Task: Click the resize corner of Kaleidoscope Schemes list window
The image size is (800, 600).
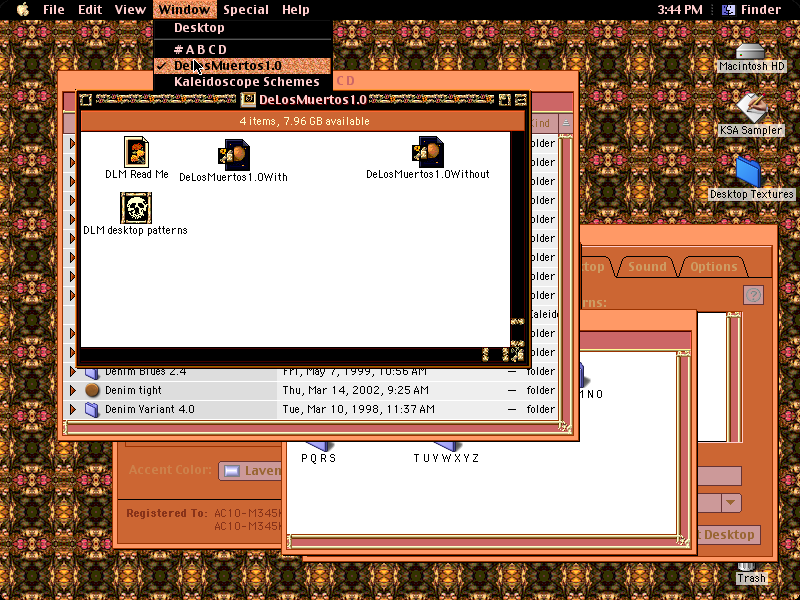Action: (683, 541)
